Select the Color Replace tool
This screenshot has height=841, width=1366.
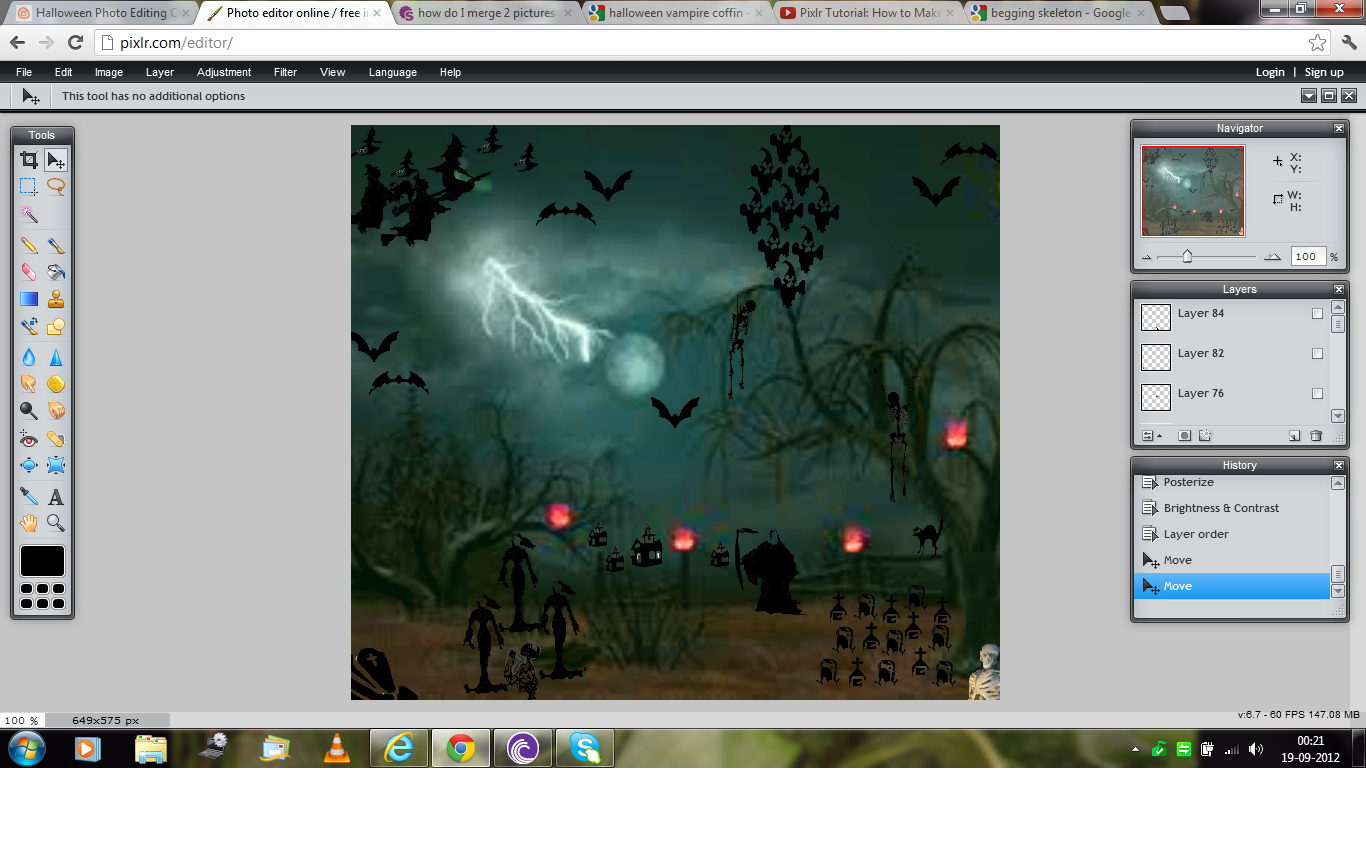[29, 326]
